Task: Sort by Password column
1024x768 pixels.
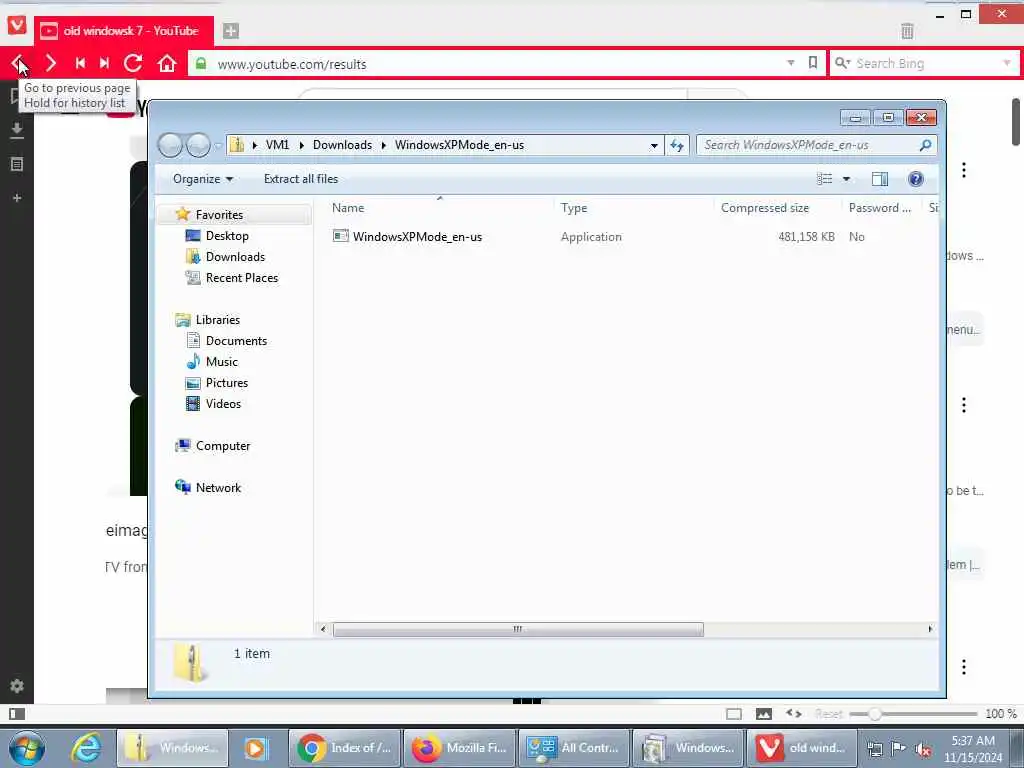Action: pos(883,208)
